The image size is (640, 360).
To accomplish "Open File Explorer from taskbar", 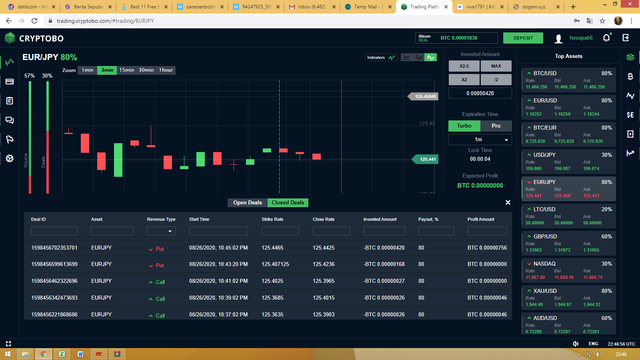I will click(25, 354).
